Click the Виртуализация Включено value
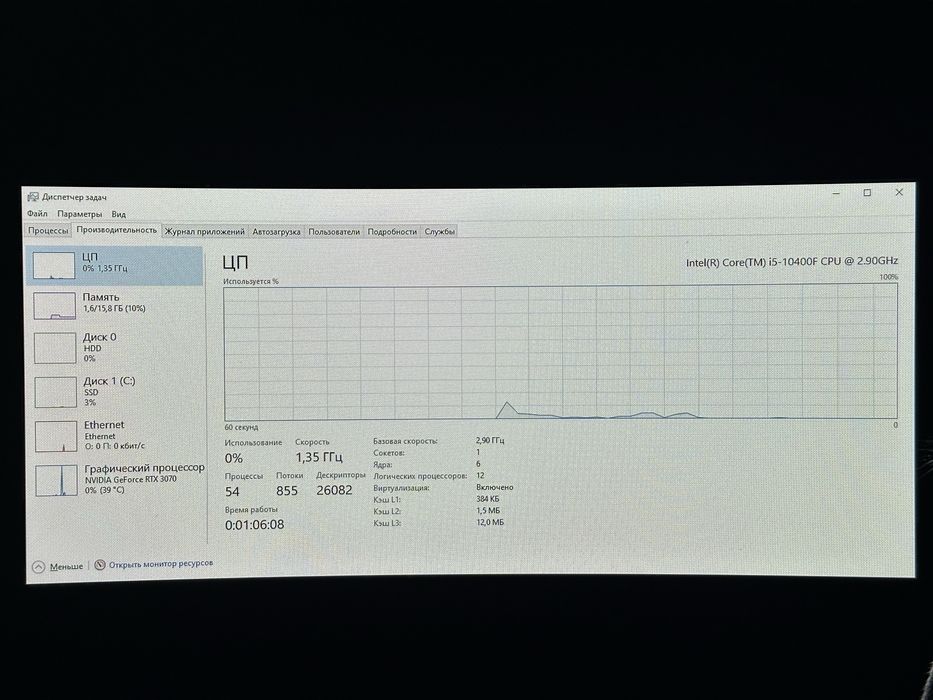This screenshot has width=933, height=700. click(x=494, y=487)
